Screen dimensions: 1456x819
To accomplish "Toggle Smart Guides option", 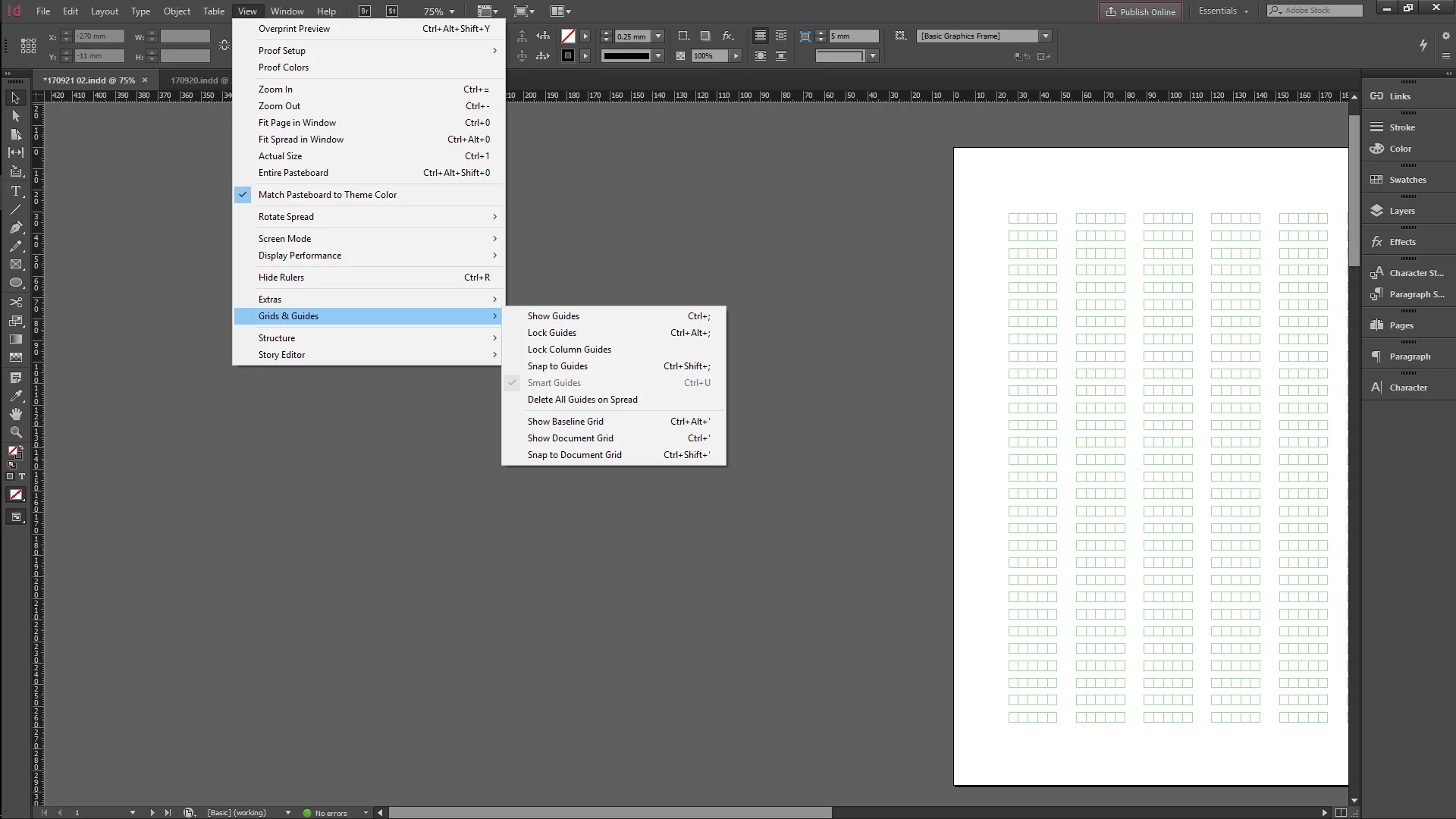I will [554, 383].
